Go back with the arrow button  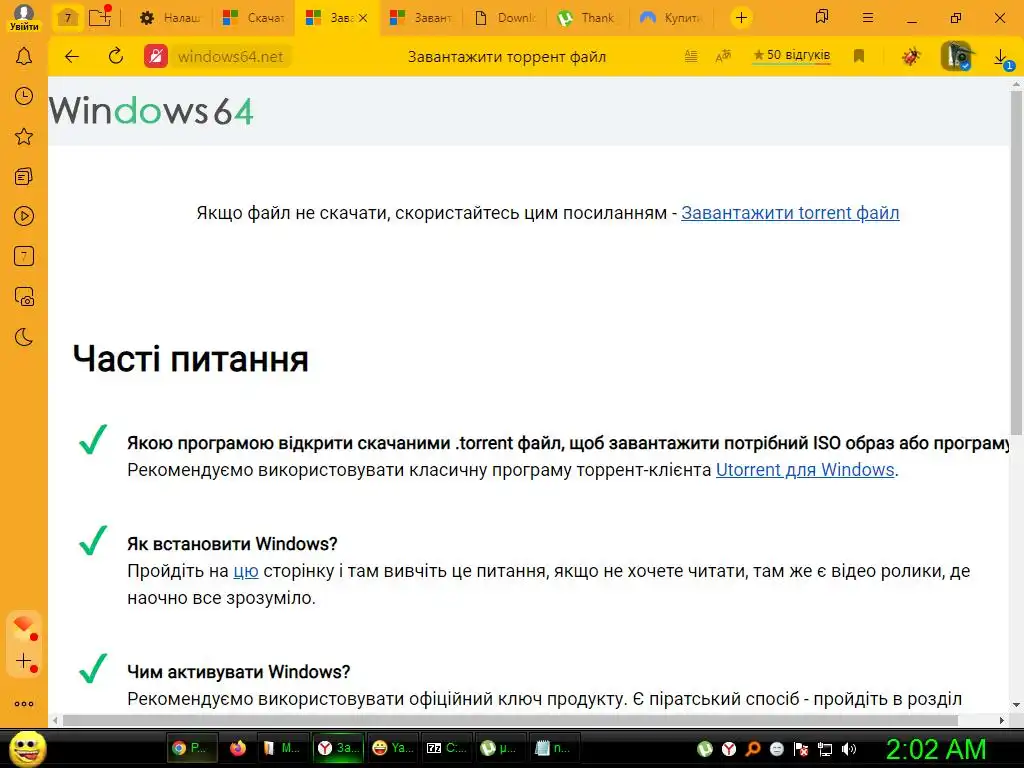(x=72, y=56)
